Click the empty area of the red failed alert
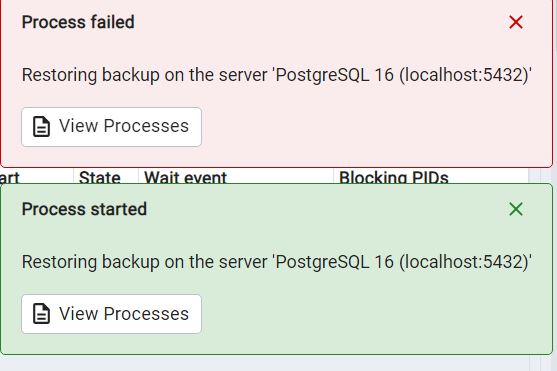 pos(373,128)
